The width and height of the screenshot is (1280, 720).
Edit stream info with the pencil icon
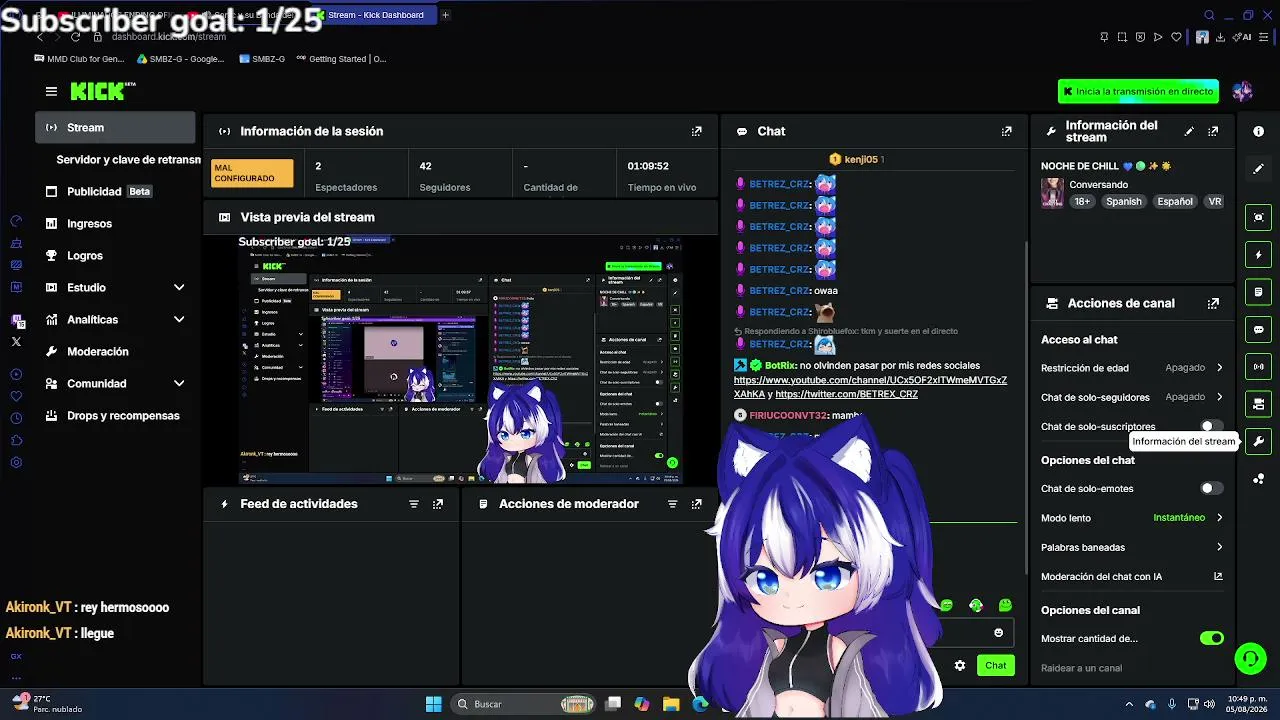[x=1189, y=131]
